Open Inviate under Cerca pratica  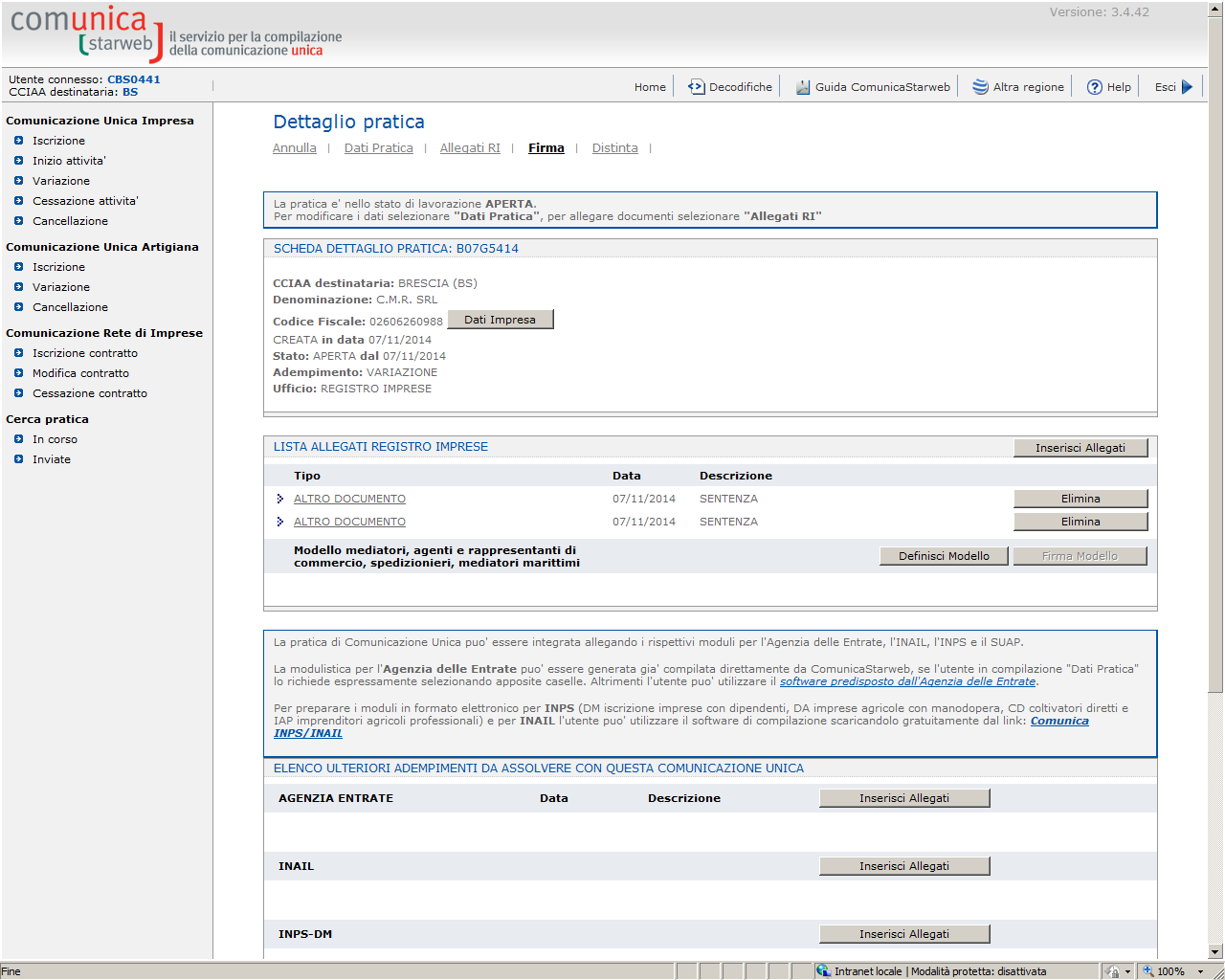(x=52, y=459)
